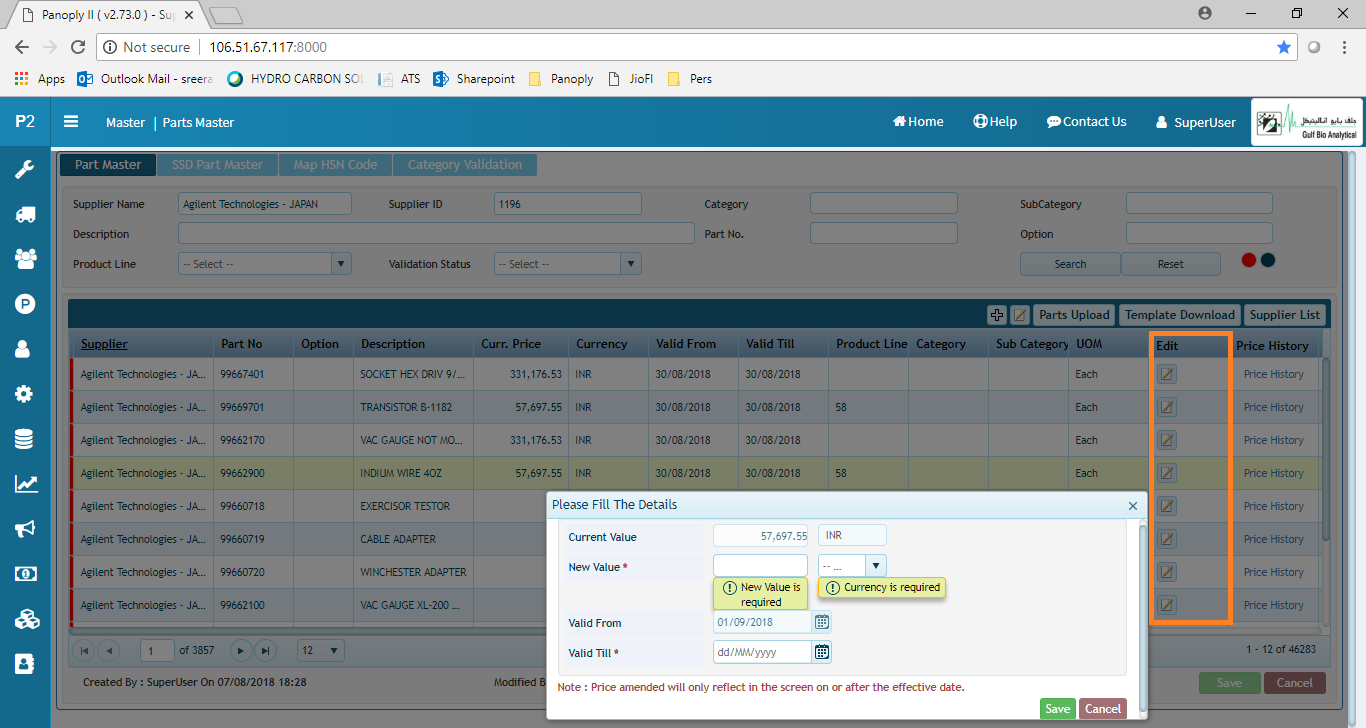Viewport: 1366px width, 728px height.
Task: Open the SuperUser account menu
Action: point(1195,122)
